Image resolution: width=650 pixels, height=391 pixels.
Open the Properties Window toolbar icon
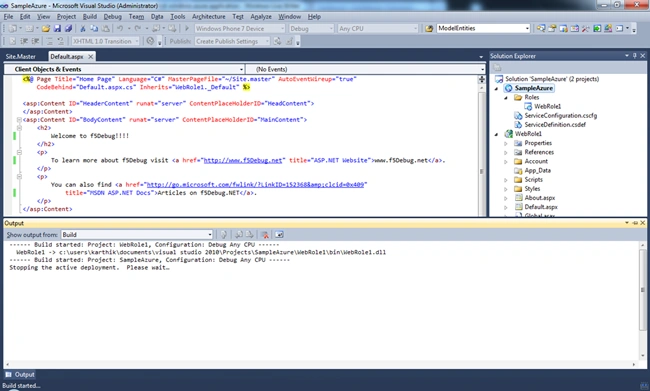(x=552, y=29)
